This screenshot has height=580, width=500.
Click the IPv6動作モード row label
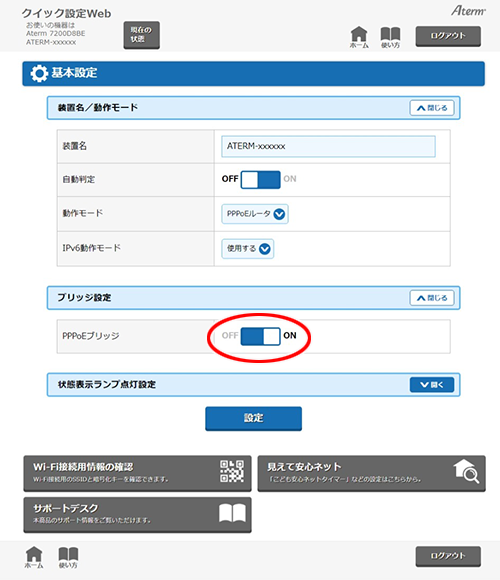91,248
